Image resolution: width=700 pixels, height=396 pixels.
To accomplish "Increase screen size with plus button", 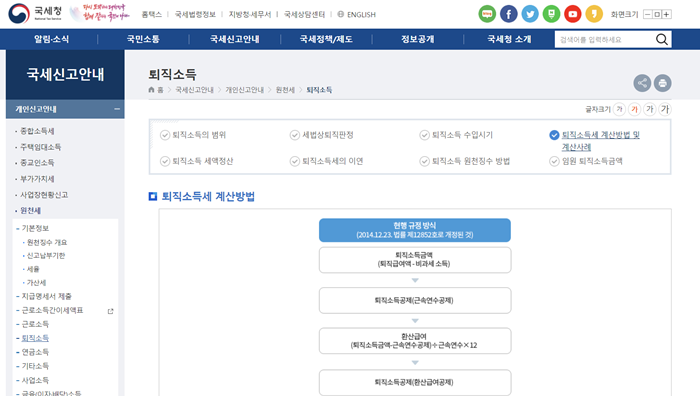I will pyautogui.click(x=667, y=14).
